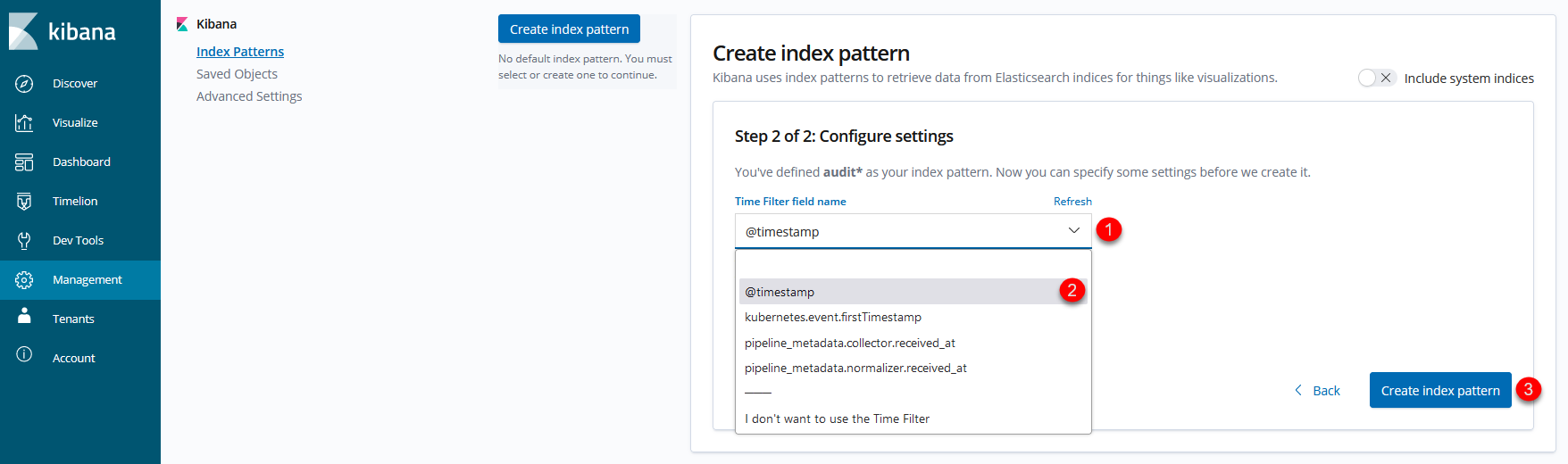Go to Dev Tools in sidebar
The height and width of the screenshot is (464, 1568).
[78, 240]
